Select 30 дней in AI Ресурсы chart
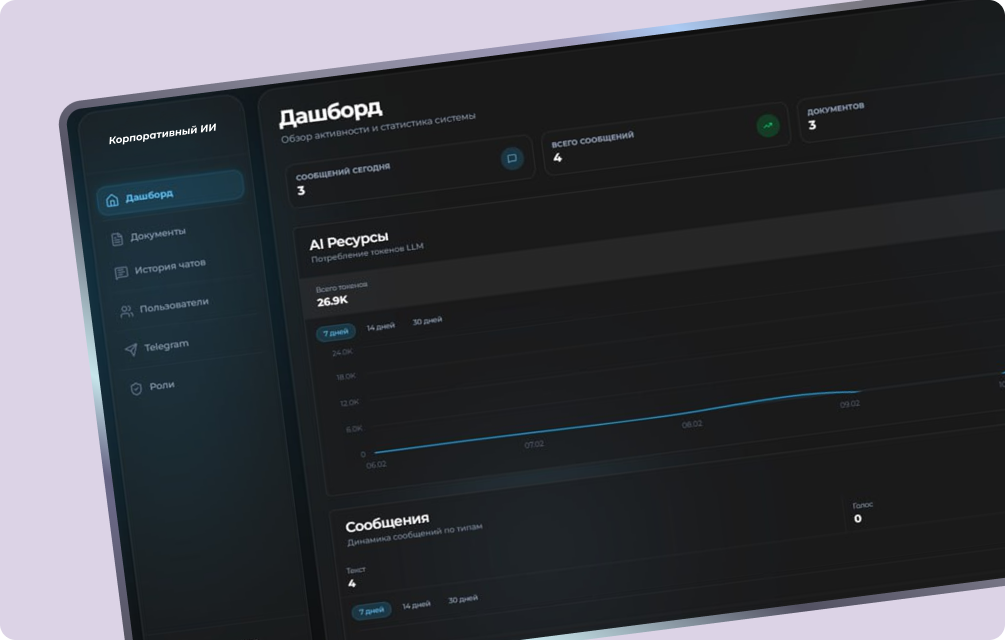The width and height of the screenshot is (1005, 640). (428, 321)
